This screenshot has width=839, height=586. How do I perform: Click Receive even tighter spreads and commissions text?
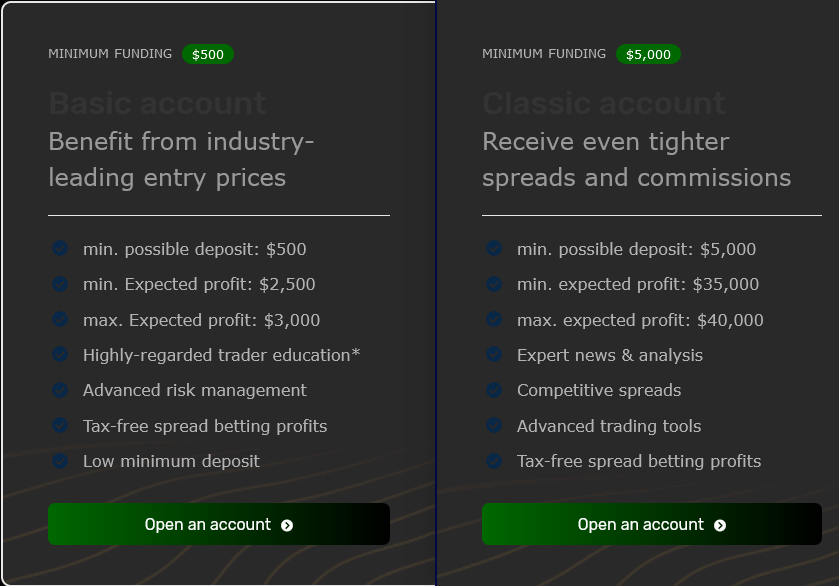click(637, 160)
